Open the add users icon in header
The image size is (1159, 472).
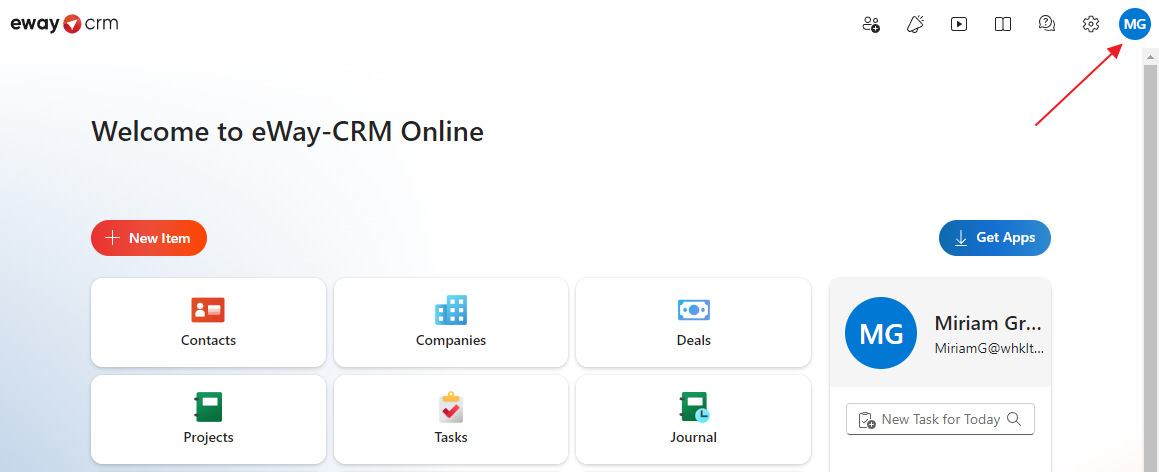click(871, 24)
